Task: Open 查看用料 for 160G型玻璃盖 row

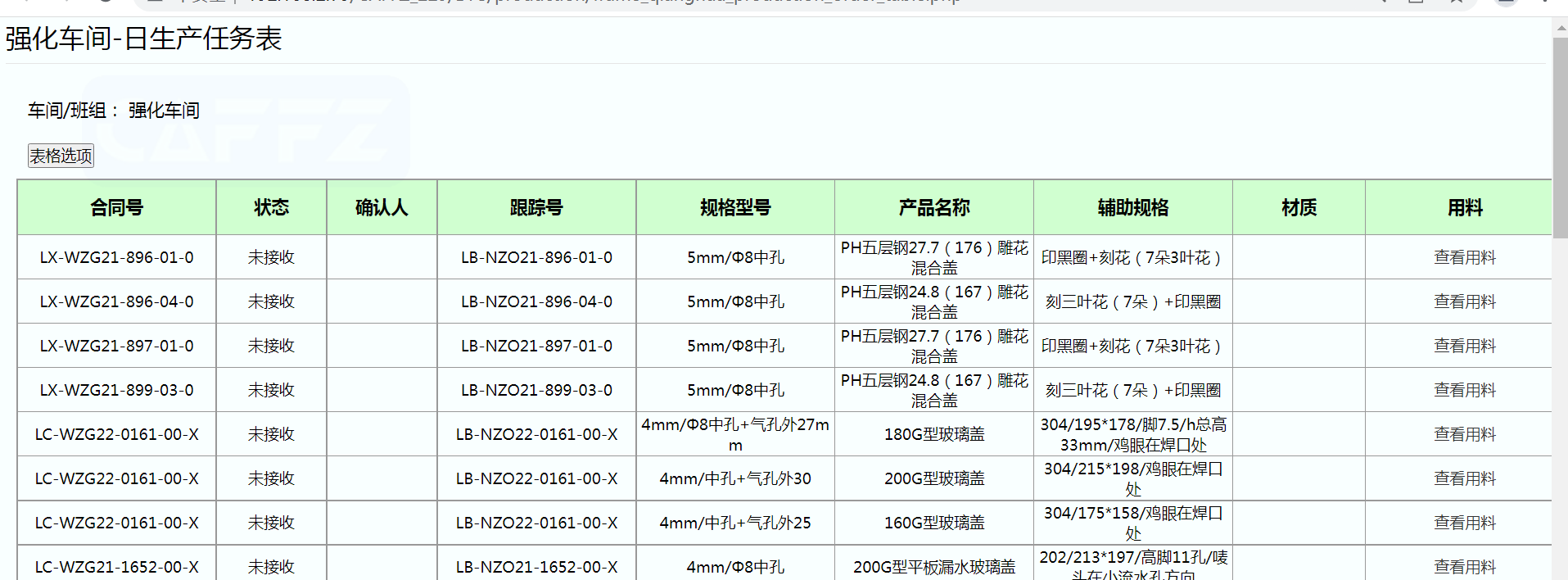Action: pos(1464,523)
